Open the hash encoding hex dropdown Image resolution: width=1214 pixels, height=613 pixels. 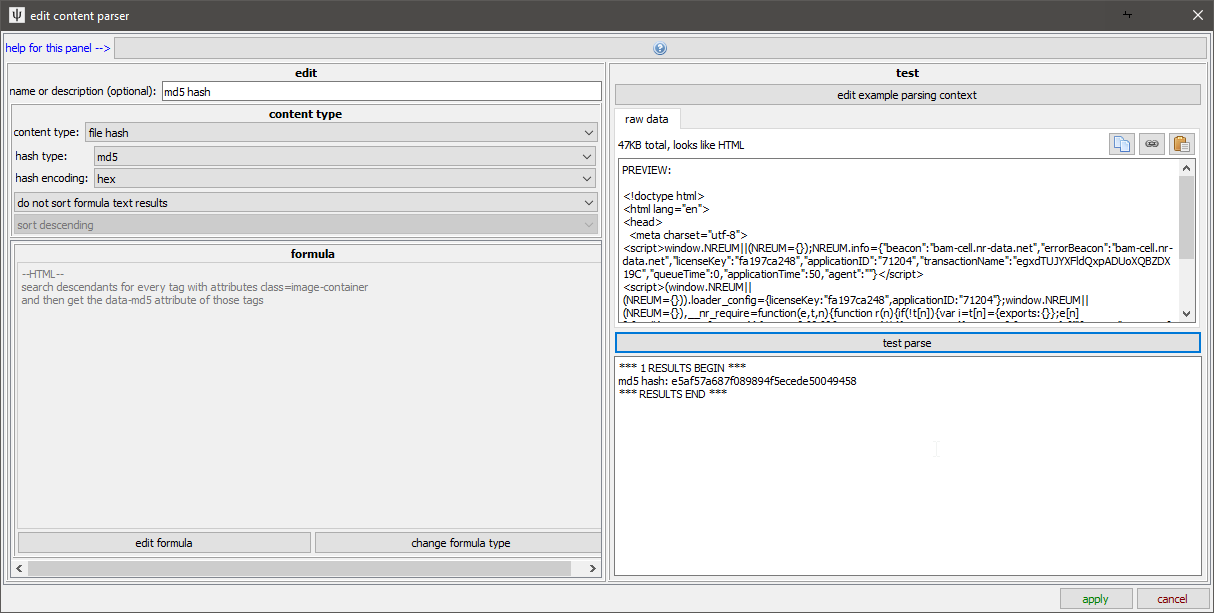(345, 179)
